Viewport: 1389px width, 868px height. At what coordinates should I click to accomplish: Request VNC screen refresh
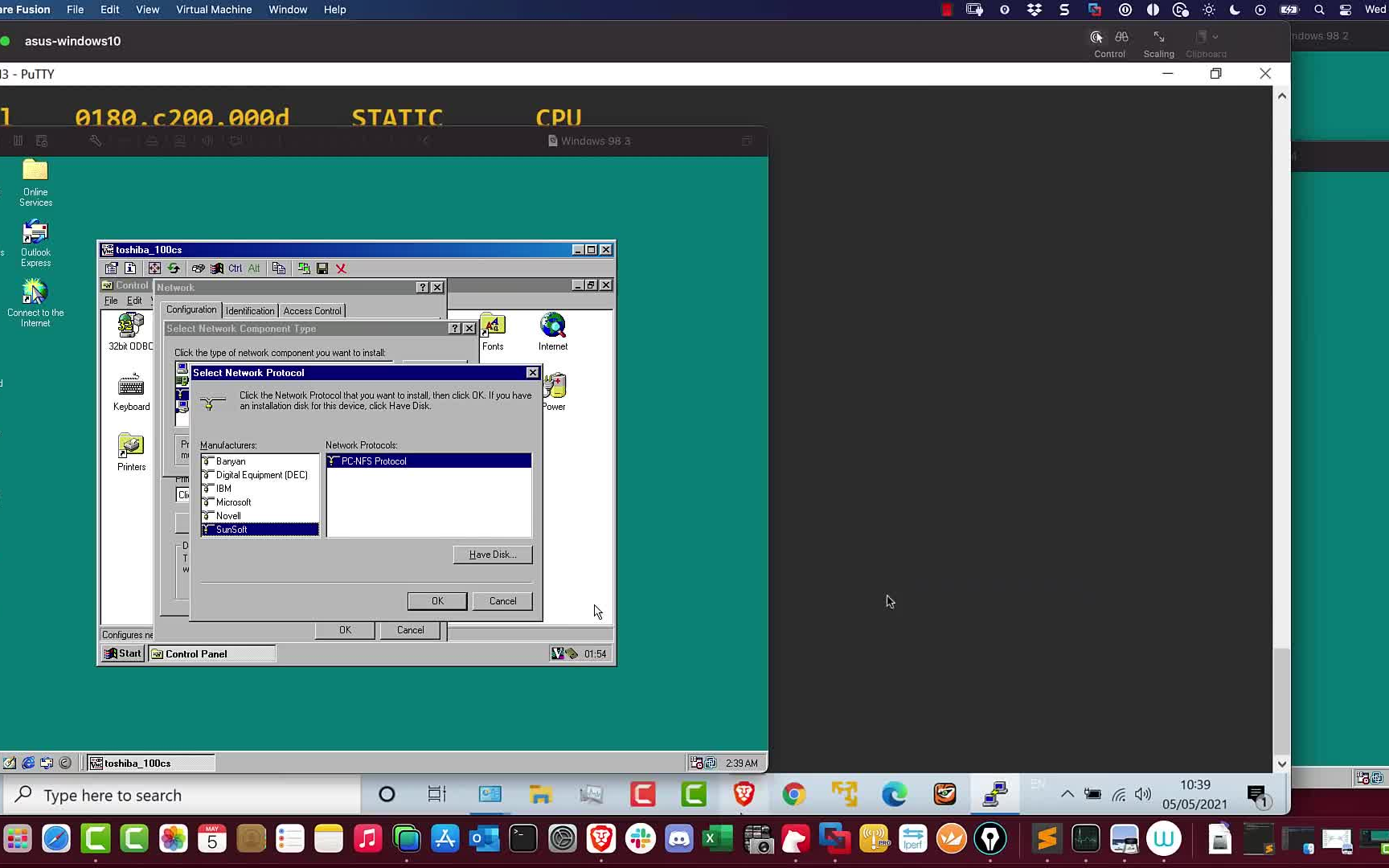[x=174, y=268]
